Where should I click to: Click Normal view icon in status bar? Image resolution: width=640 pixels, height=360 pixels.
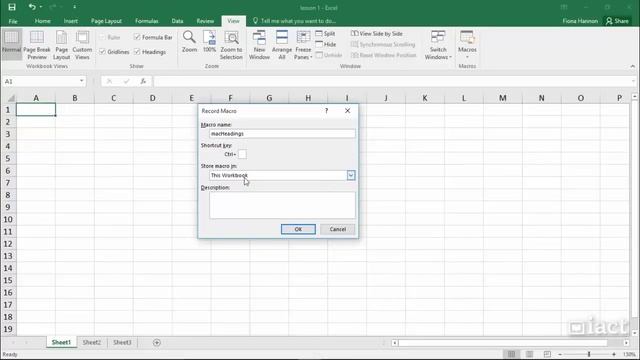511,354
